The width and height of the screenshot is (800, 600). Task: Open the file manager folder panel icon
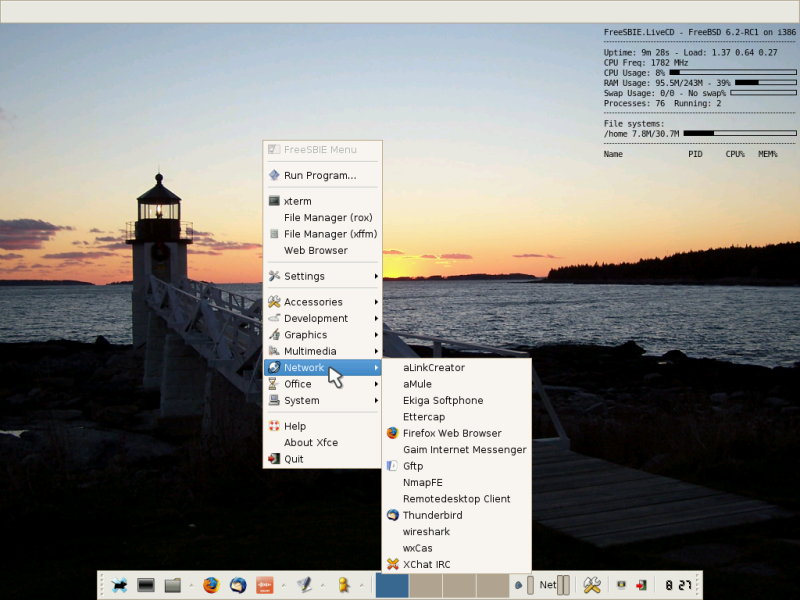[x=172, y=585]
